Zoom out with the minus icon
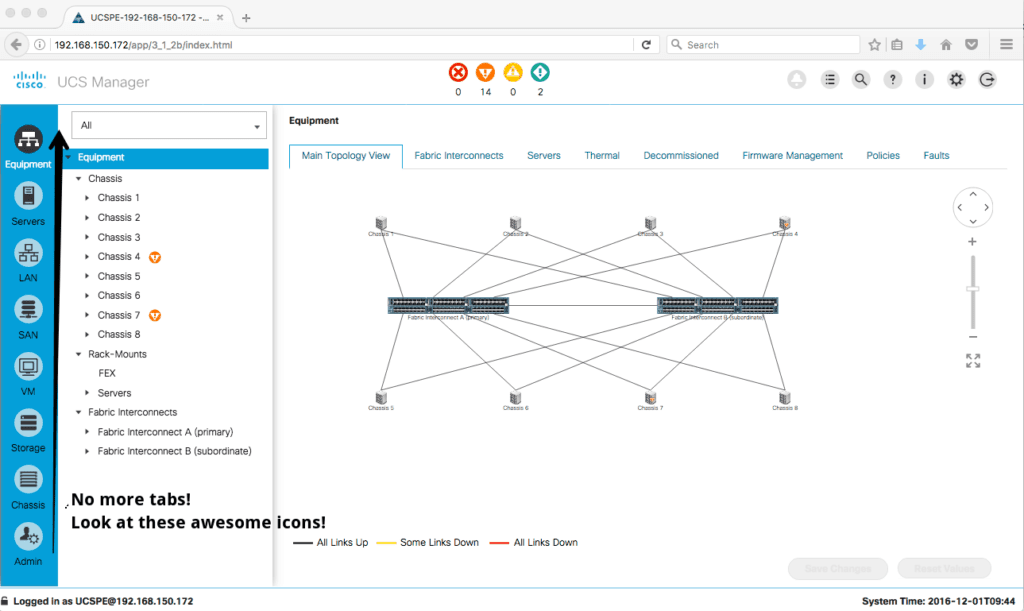1024x611 pixels. tap(973, 337)
